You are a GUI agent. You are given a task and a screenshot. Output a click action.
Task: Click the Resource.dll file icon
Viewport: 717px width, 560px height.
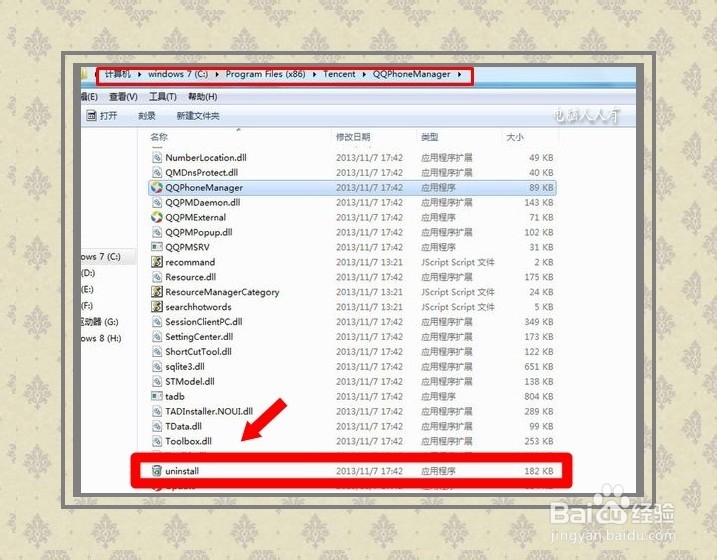pos(157,277)
